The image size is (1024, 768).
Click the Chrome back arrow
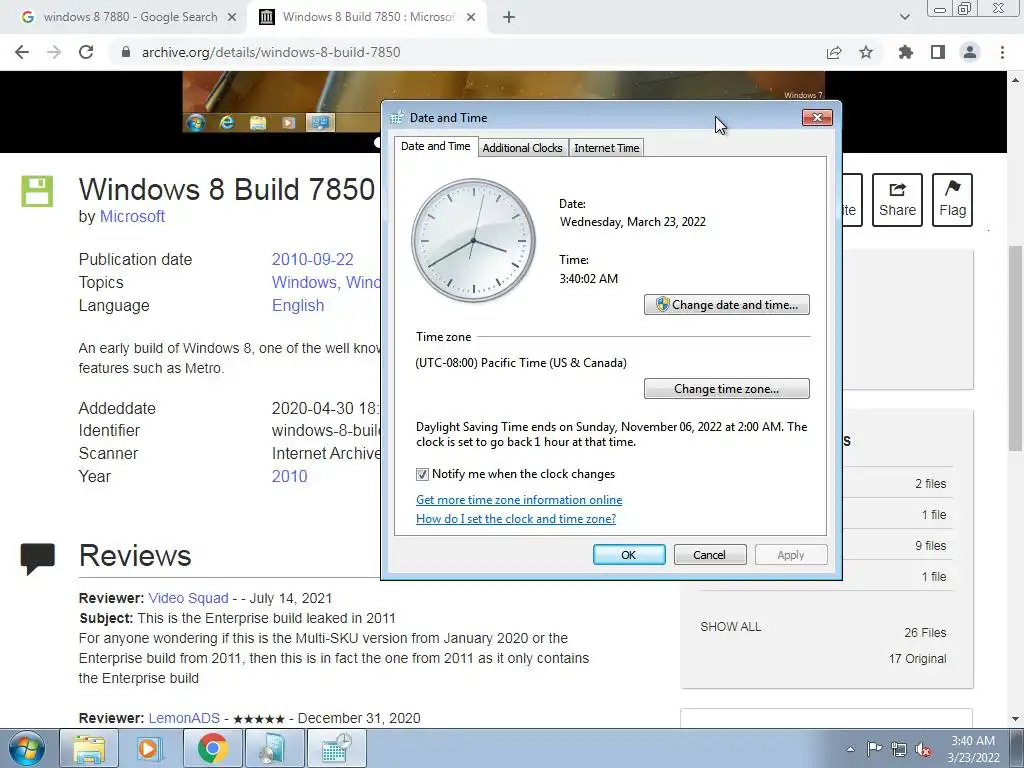(x=22, y=52)
